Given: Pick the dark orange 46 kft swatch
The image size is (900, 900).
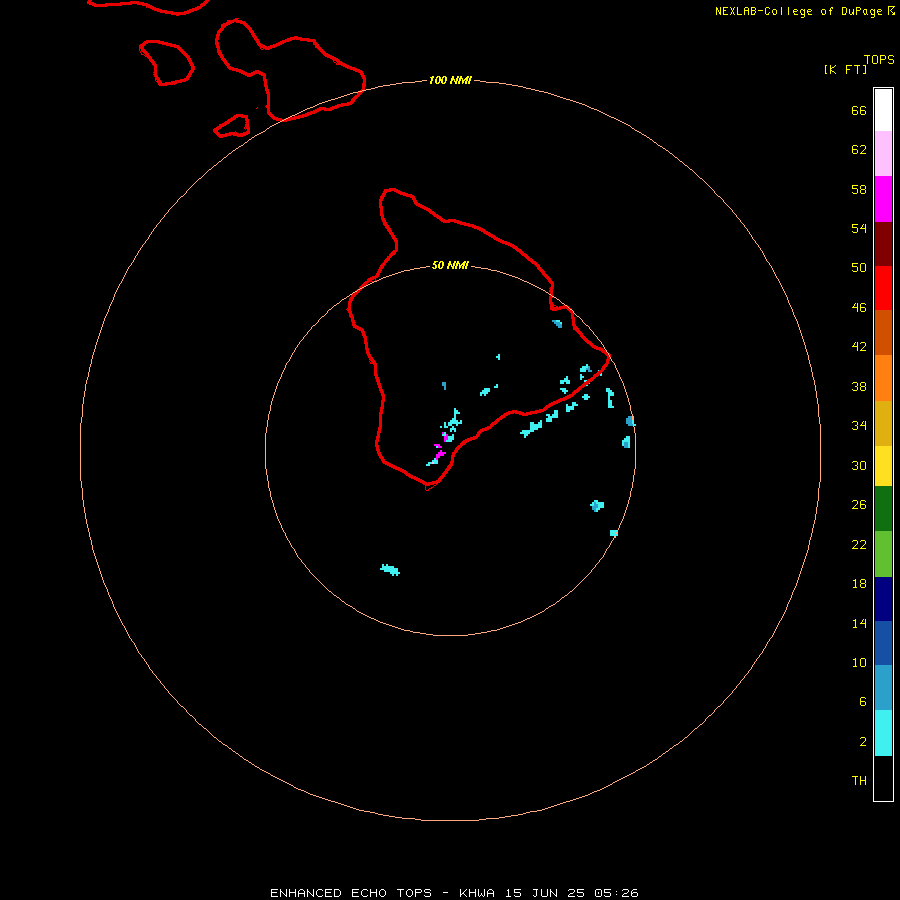Looking at the screenshot, I should [x=883, y=332].
